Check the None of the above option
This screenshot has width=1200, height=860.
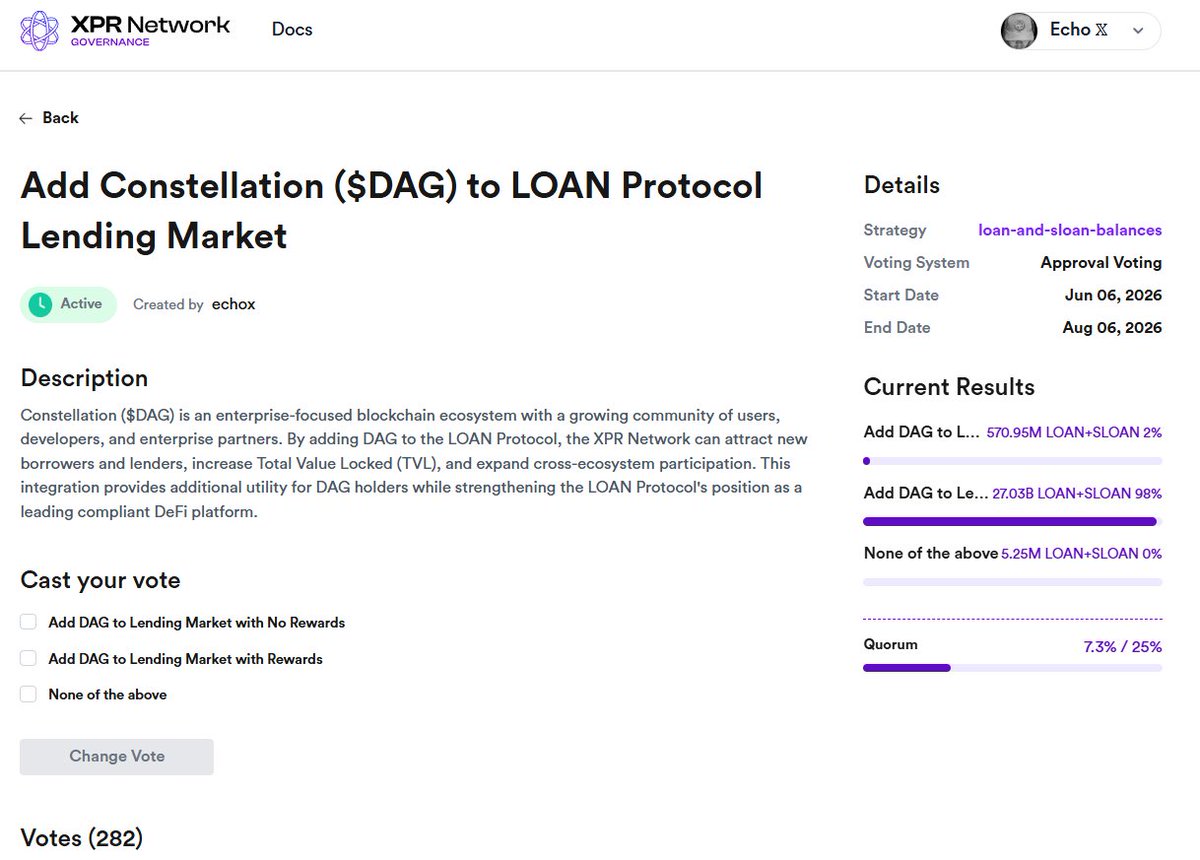tap(28, 694)
